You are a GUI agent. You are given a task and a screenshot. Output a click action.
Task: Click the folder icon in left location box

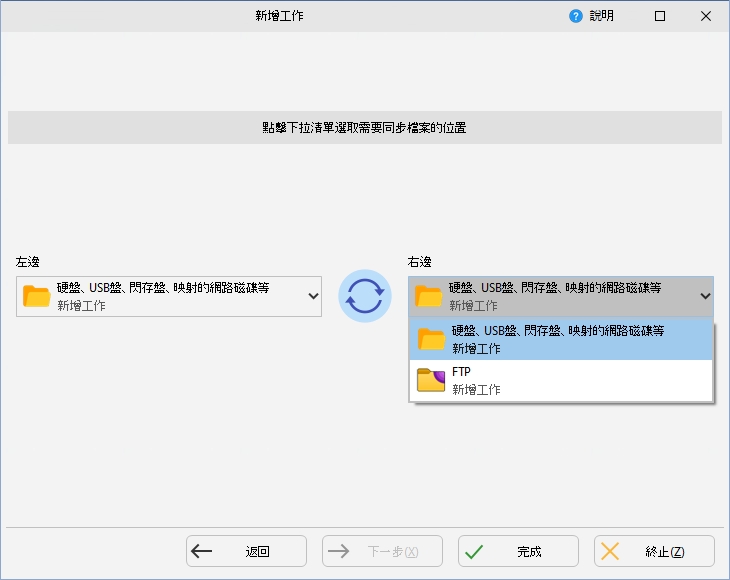[37, 296]
